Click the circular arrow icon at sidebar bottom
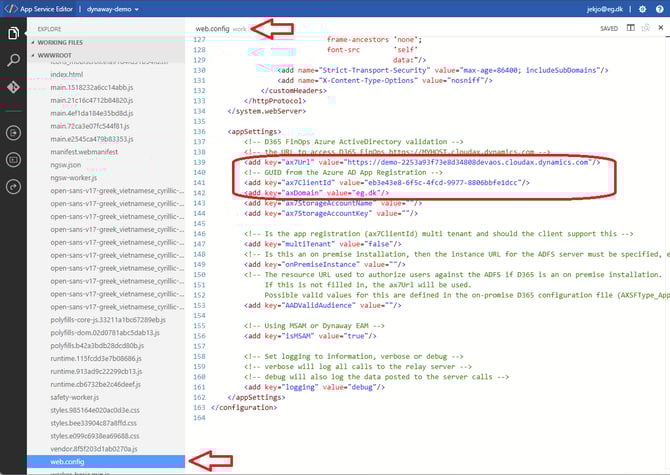 (x=14, y=186)
